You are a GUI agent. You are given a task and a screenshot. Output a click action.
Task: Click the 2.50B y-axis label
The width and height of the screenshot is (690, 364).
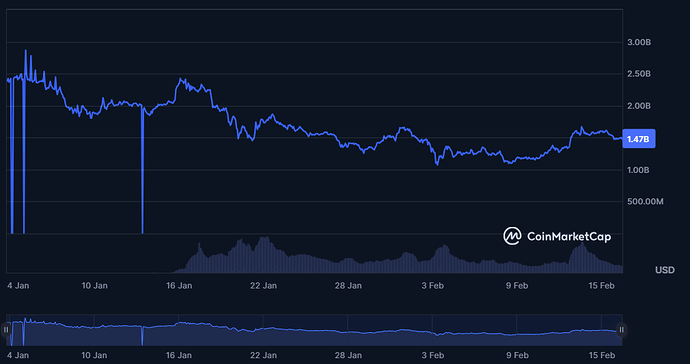[639, 74]
